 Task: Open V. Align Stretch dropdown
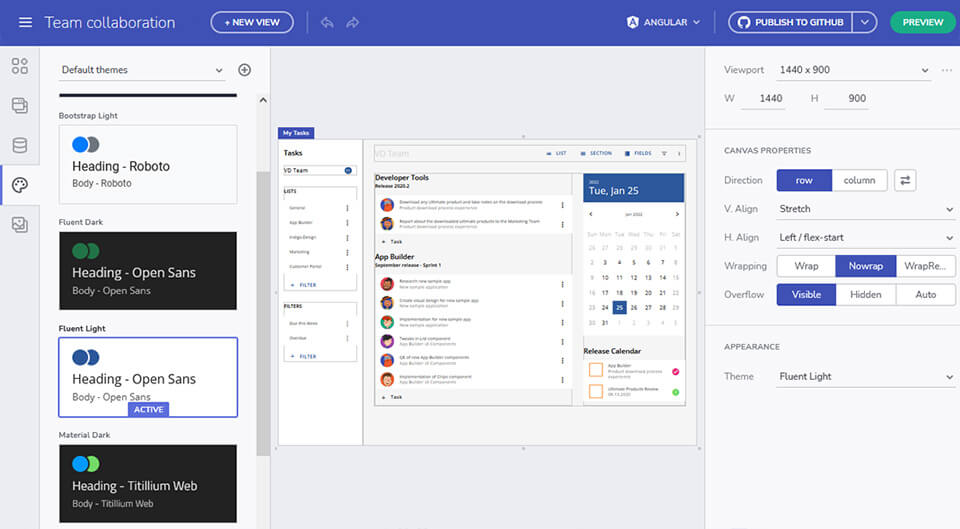[866, 209]
